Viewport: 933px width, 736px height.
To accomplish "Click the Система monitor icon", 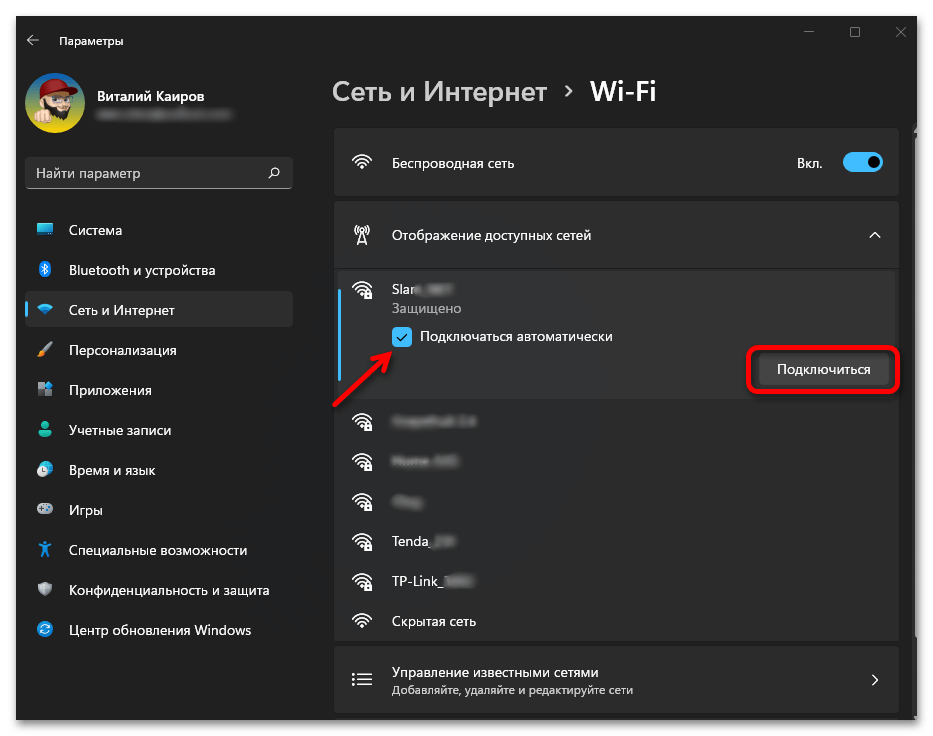I will (x=45, y=229).
